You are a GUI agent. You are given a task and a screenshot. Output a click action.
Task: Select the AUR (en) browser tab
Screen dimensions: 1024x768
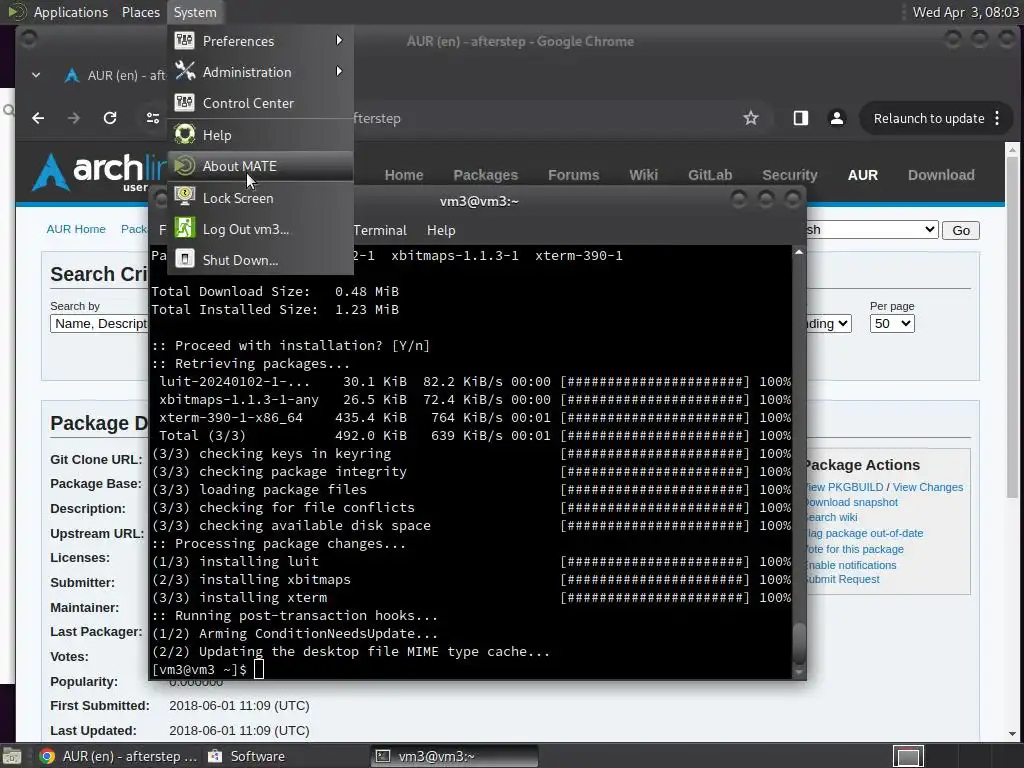click(x=114, y=75)
